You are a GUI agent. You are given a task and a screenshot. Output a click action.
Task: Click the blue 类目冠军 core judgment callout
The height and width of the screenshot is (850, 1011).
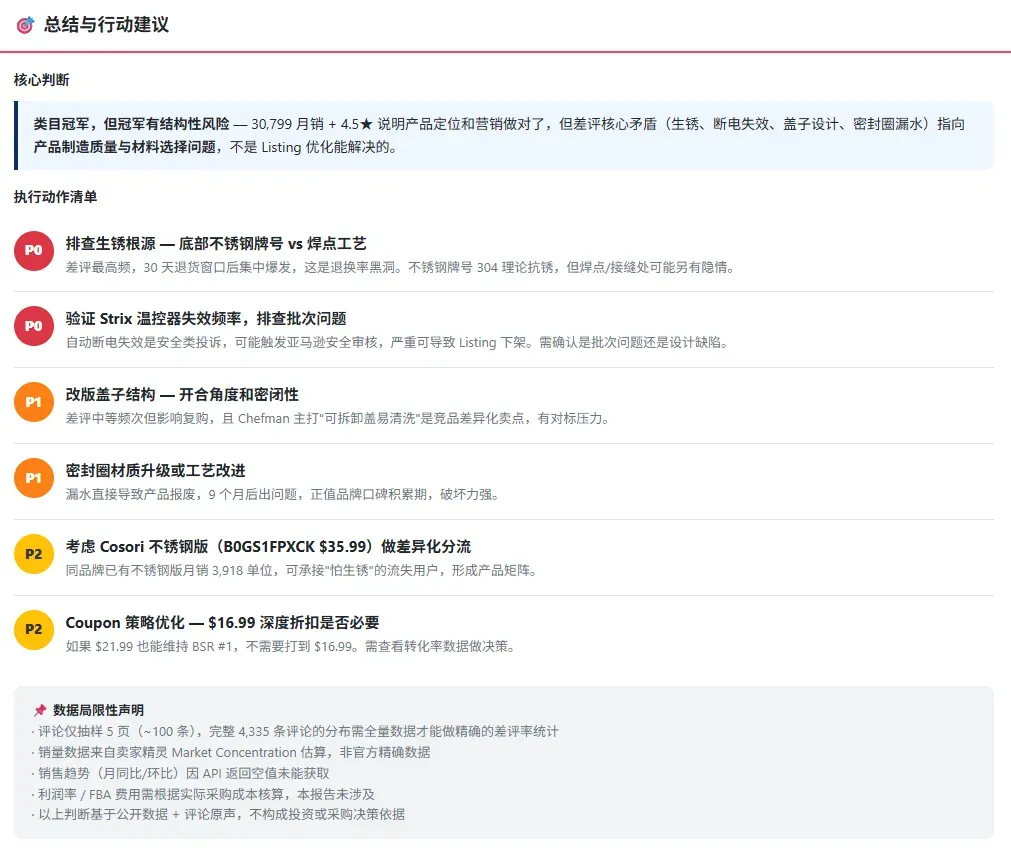pyautogui.click(x=504, y=135)
